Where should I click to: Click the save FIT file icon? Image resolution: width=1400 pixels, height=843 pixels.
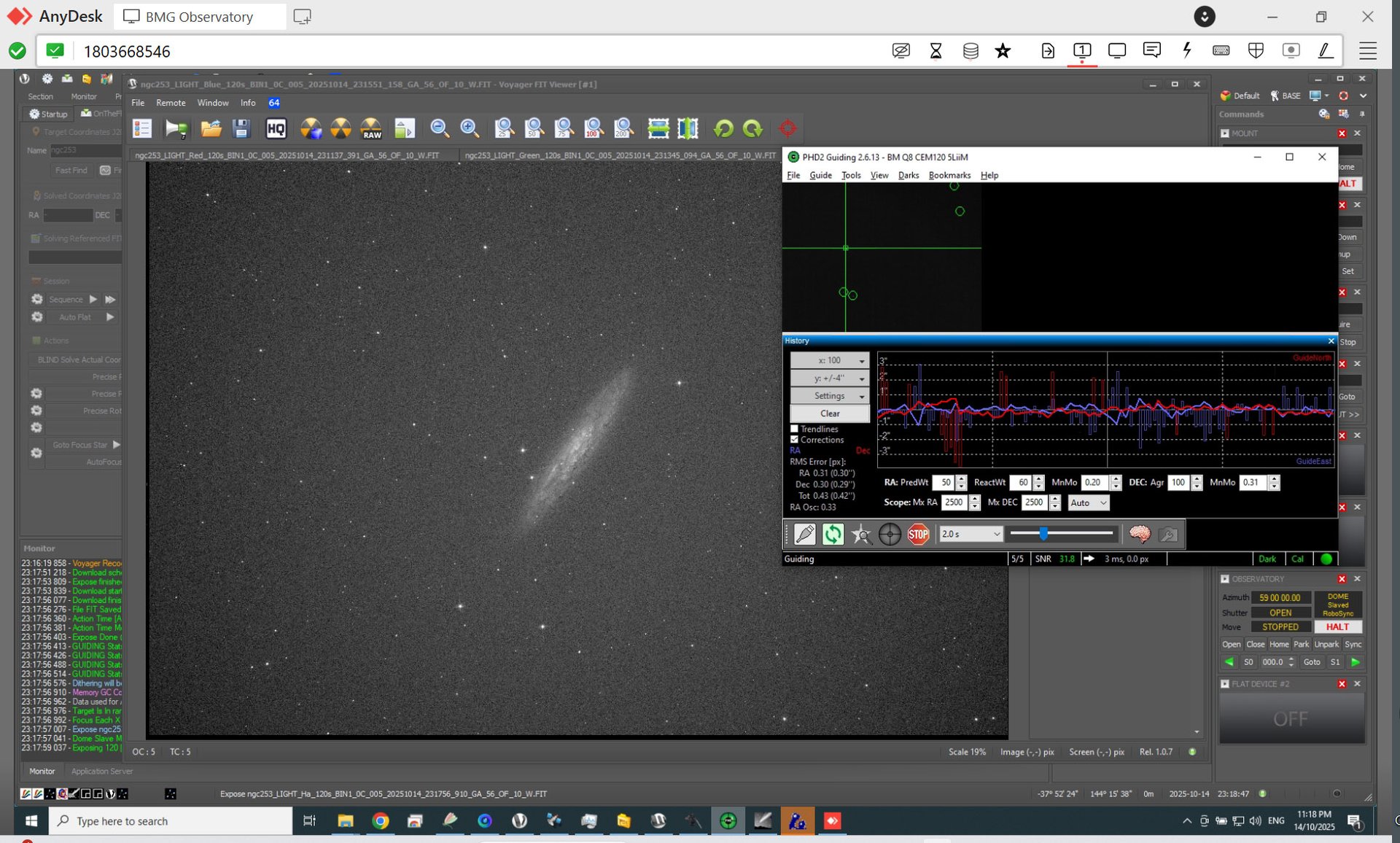[x=241, y=129]
